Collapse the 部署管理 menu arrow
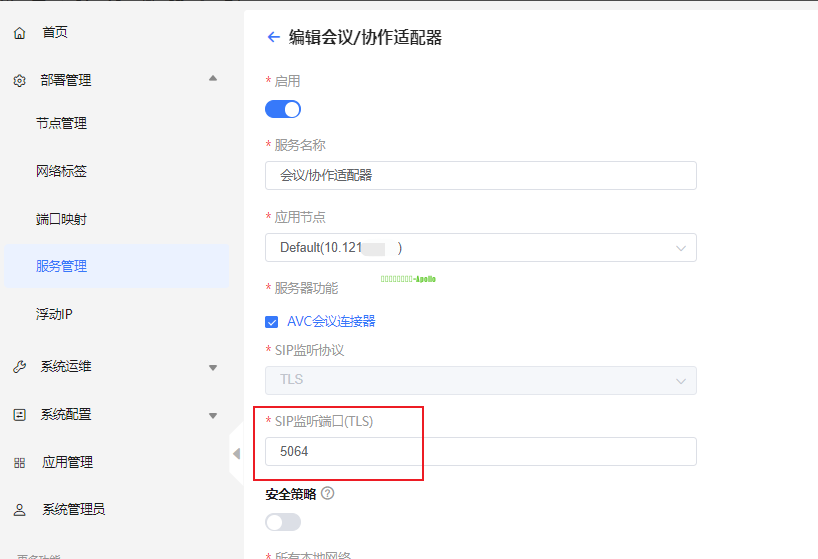This screenshot has width=818, height=559. 212,79
